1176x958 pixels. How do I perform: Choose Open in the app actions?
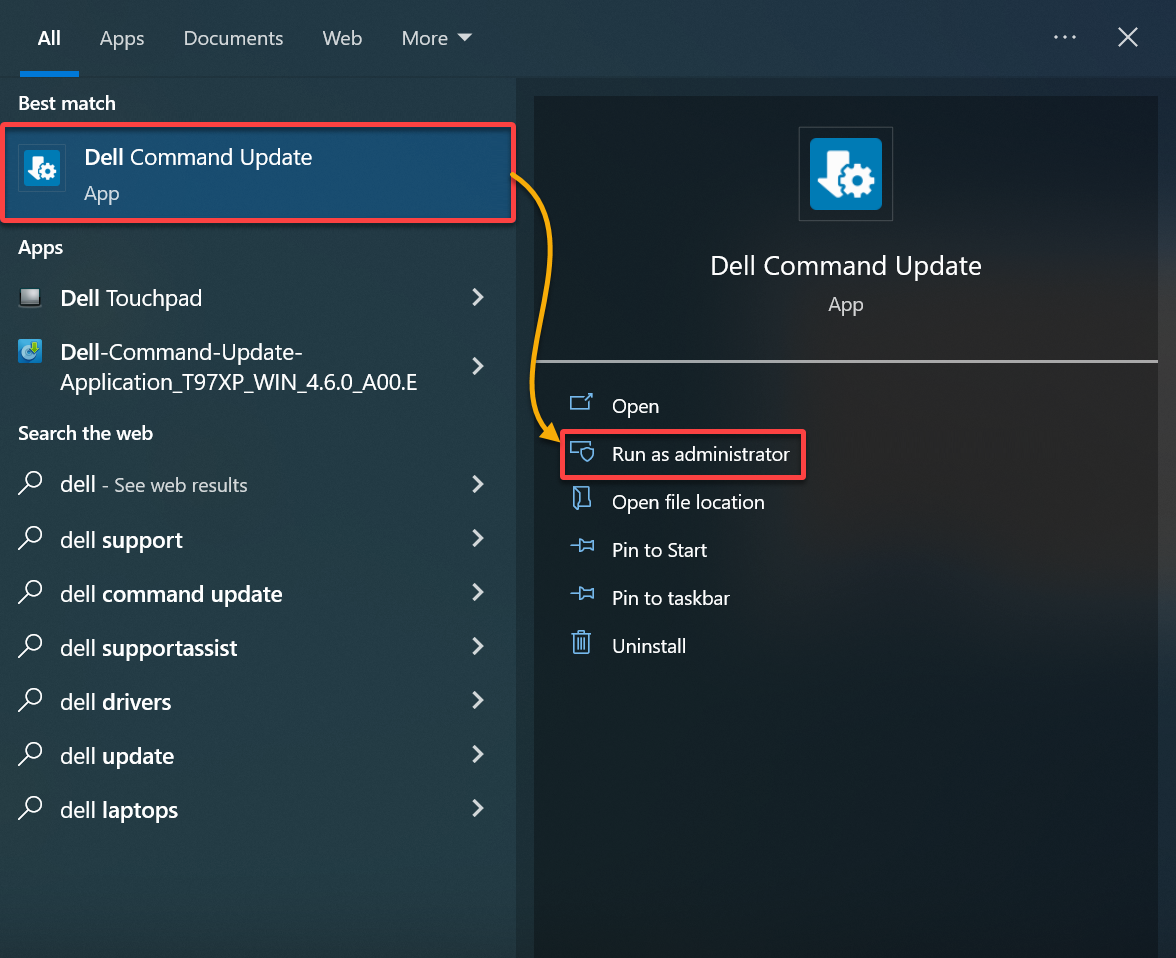(x=635, y=406)
